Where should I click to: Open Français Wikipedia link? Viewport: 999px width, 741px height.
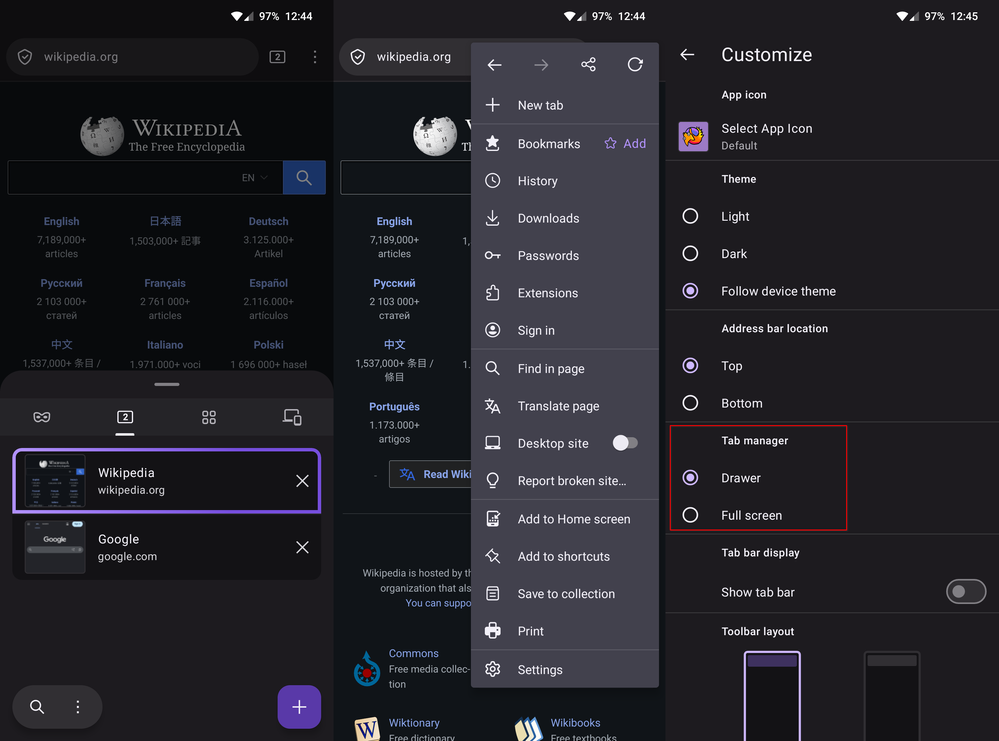click(165, 283)
